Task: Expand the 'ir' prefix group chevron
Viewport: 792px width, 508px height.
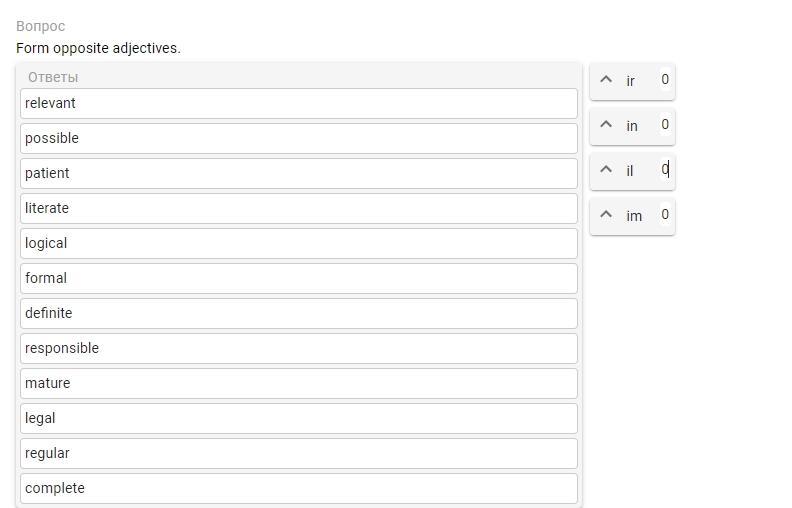Action: tap(606, 80)
